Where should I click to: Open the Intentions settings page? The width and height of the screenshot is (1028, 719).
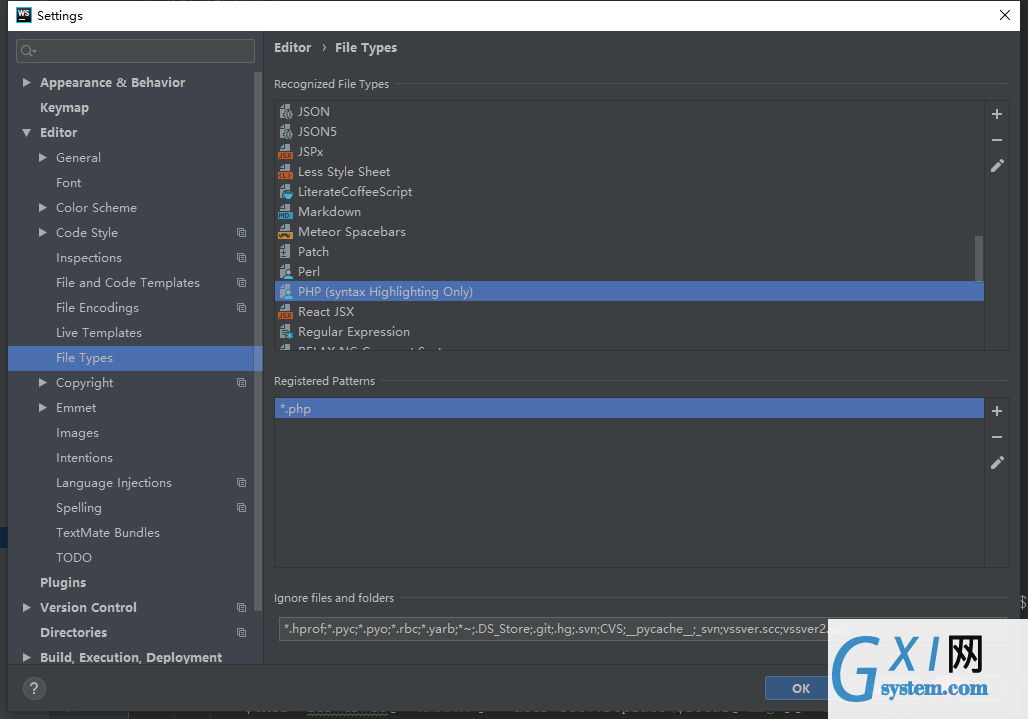tap(85, 457)
